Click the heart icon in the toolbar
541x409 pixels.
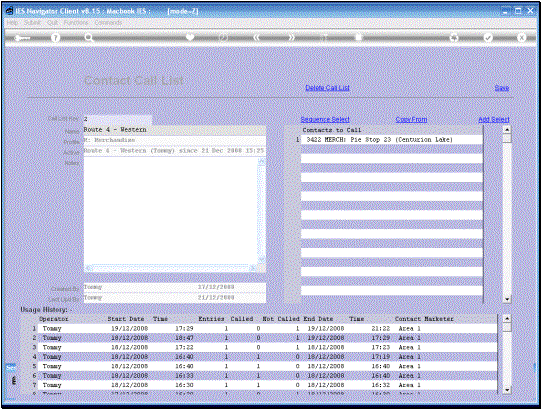(x=190, y=37)
